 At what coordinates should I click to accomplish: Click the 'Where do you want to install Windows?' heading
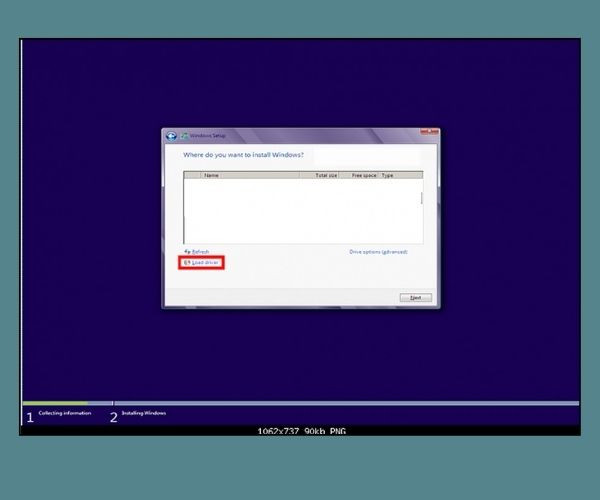click(243, 155)
